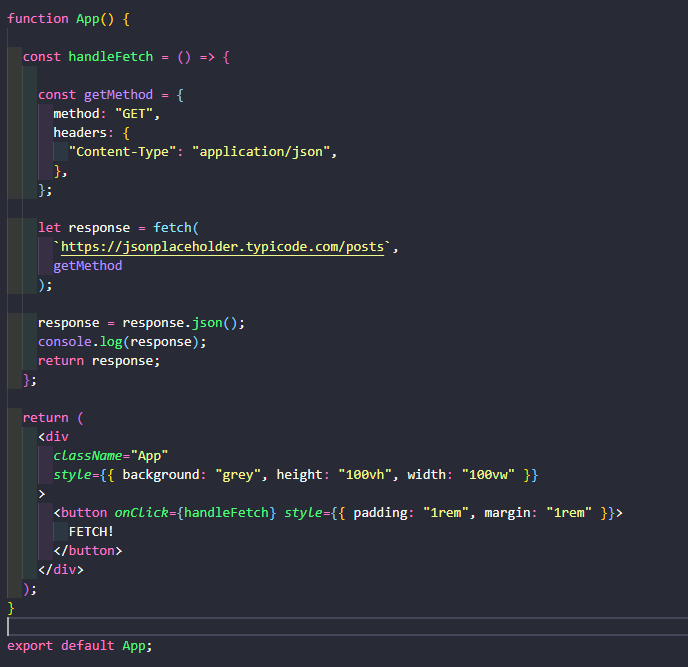Click 'getMethod' argument below the URL

pos(88,266)
